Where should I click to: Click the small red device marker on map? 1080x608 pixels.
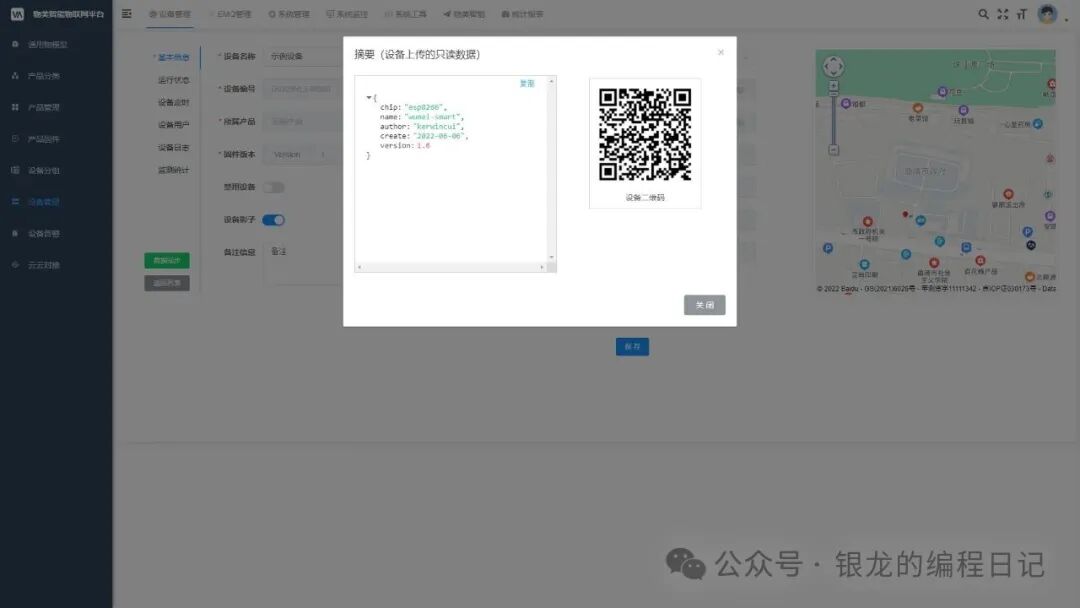tap(905, 214)
